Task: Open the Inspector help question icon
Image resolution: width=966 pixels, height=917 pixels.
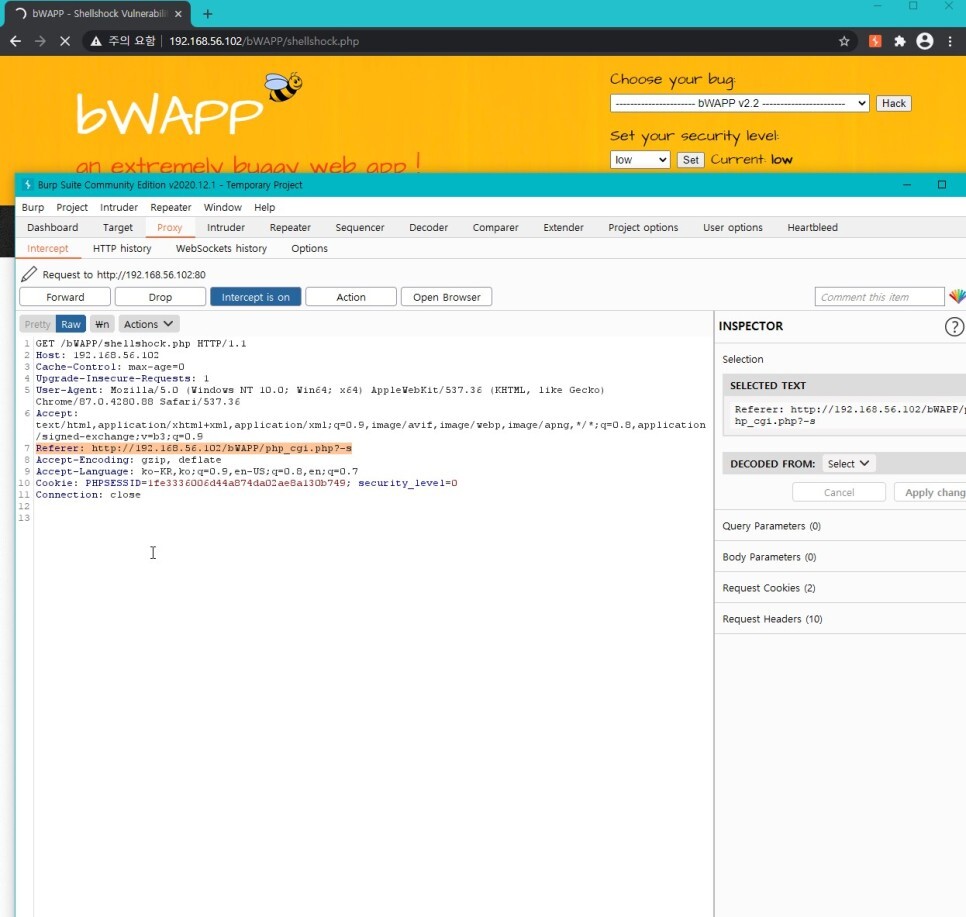Action: point(954,326)
